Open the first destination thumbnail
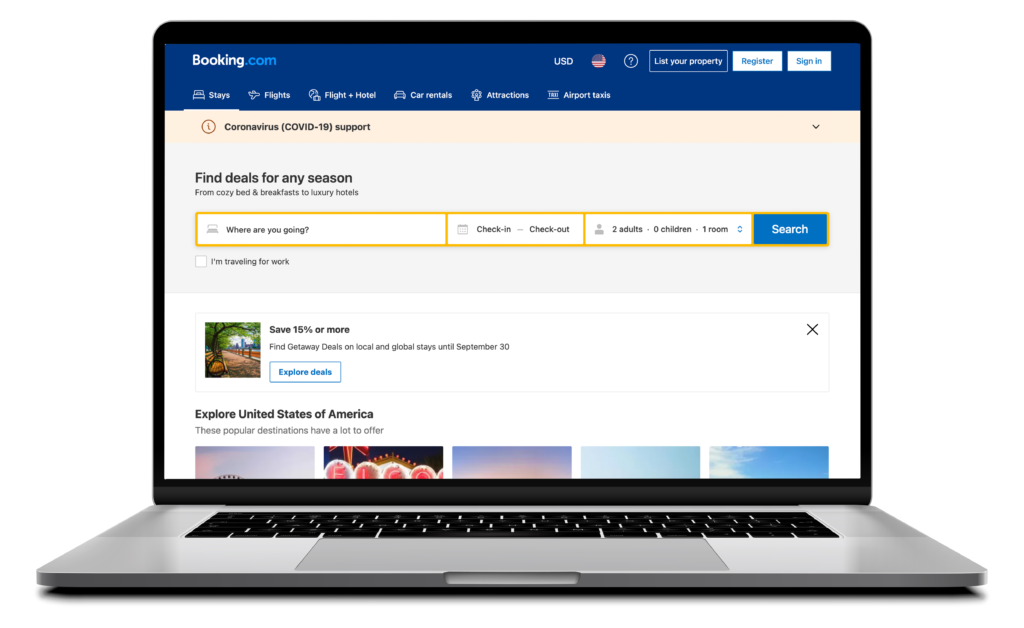The height and width of the screenshot is (628, 1024). (x=255, y=462)
